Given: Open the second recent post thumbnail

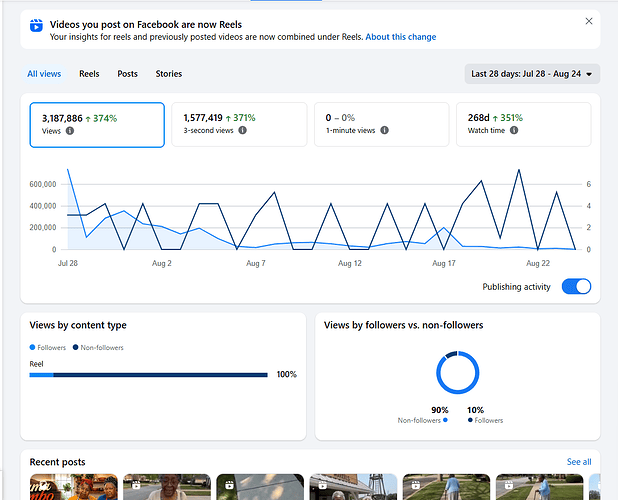Looking at the screenshot, I should tap(167, 487).
